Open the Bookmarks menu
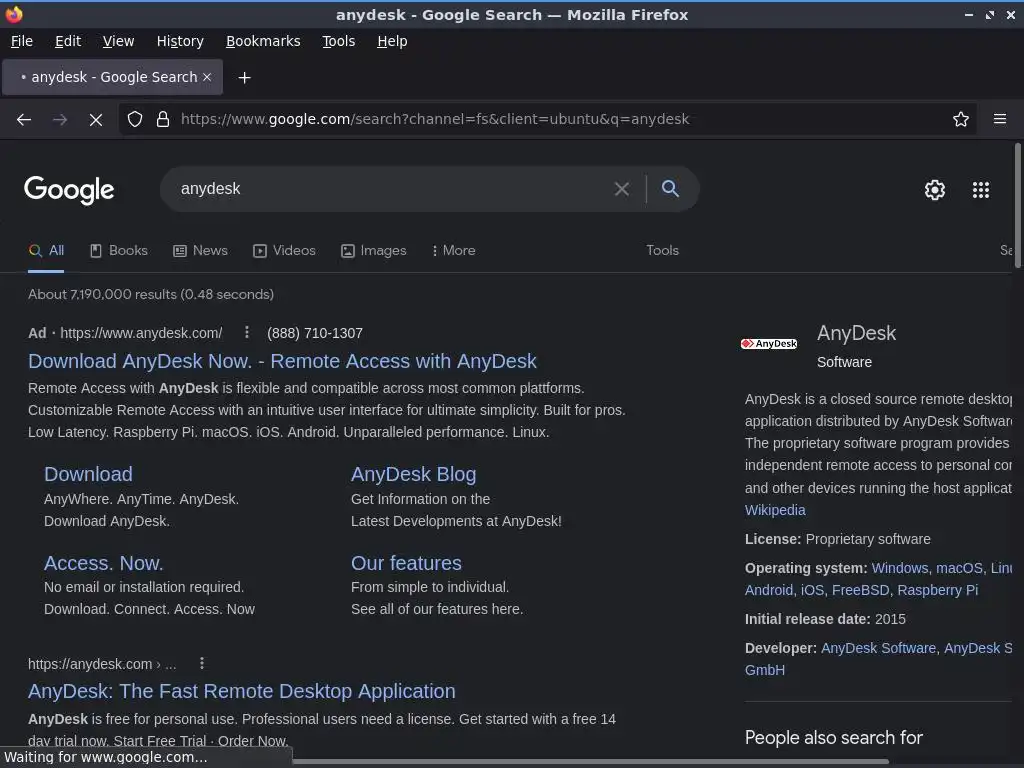Screen dimensions: 1024x768 click(263, 41)
